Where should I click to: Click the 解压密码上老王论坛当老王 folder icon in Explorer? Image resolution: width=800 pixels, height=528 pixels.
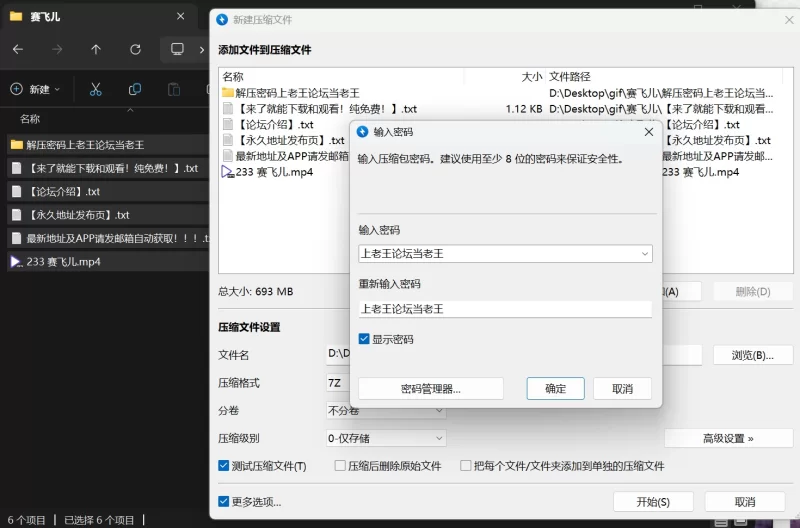point(16,145)
